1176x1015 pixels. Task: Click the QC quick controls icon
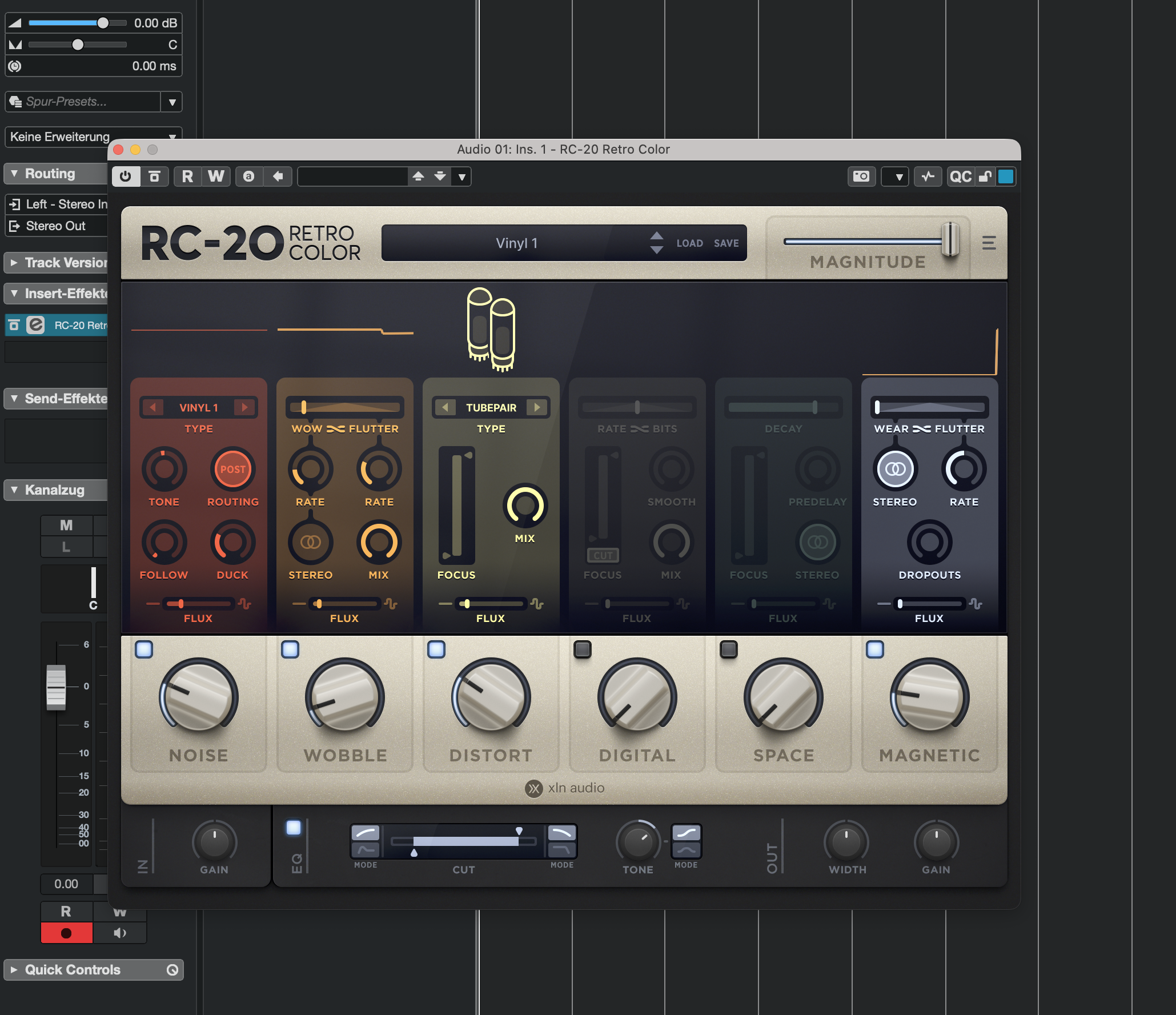click(961, 176)
